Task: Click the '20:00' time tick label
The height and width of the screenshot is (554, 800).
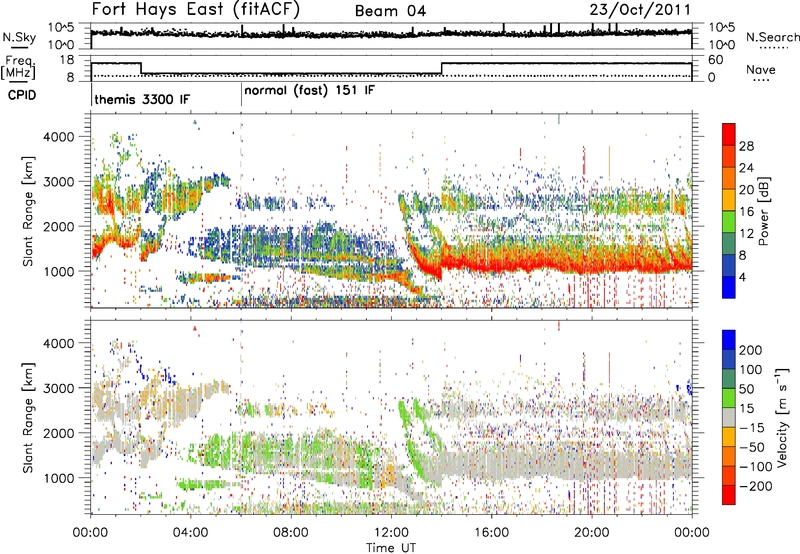Action: click(591, 533)
